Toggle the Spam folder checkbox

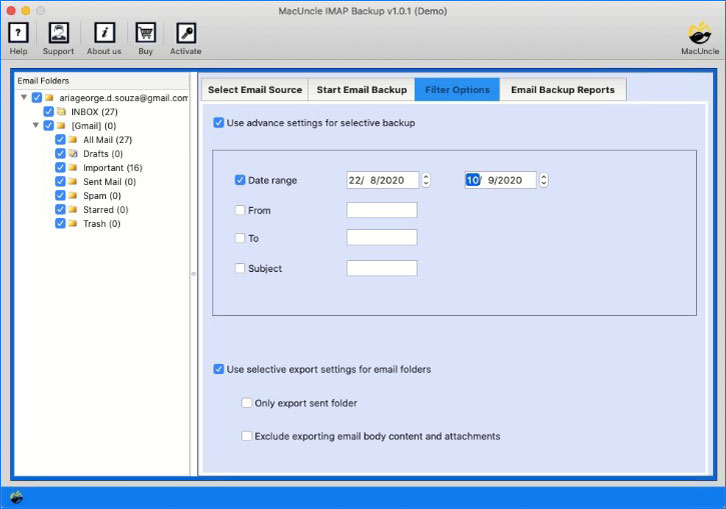pos(60,196)
